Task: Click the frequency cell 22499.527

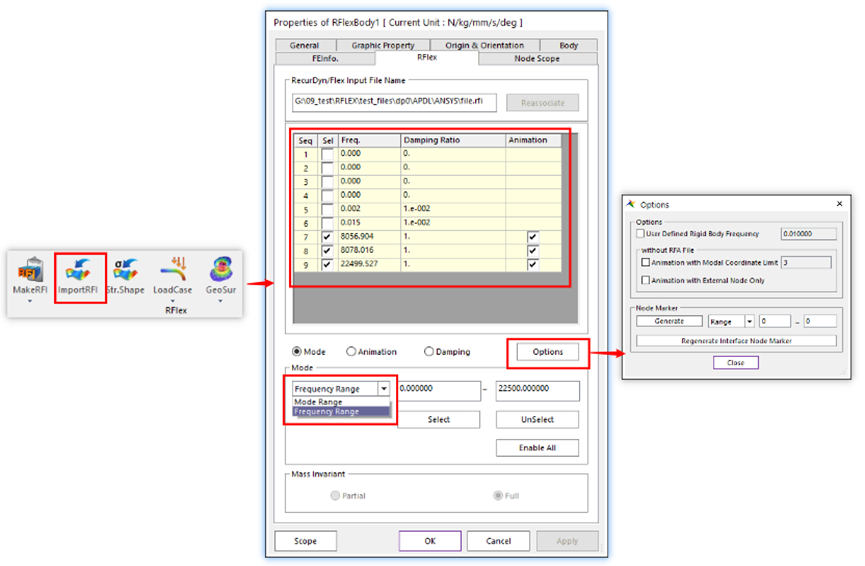Action: pos(369,264)
